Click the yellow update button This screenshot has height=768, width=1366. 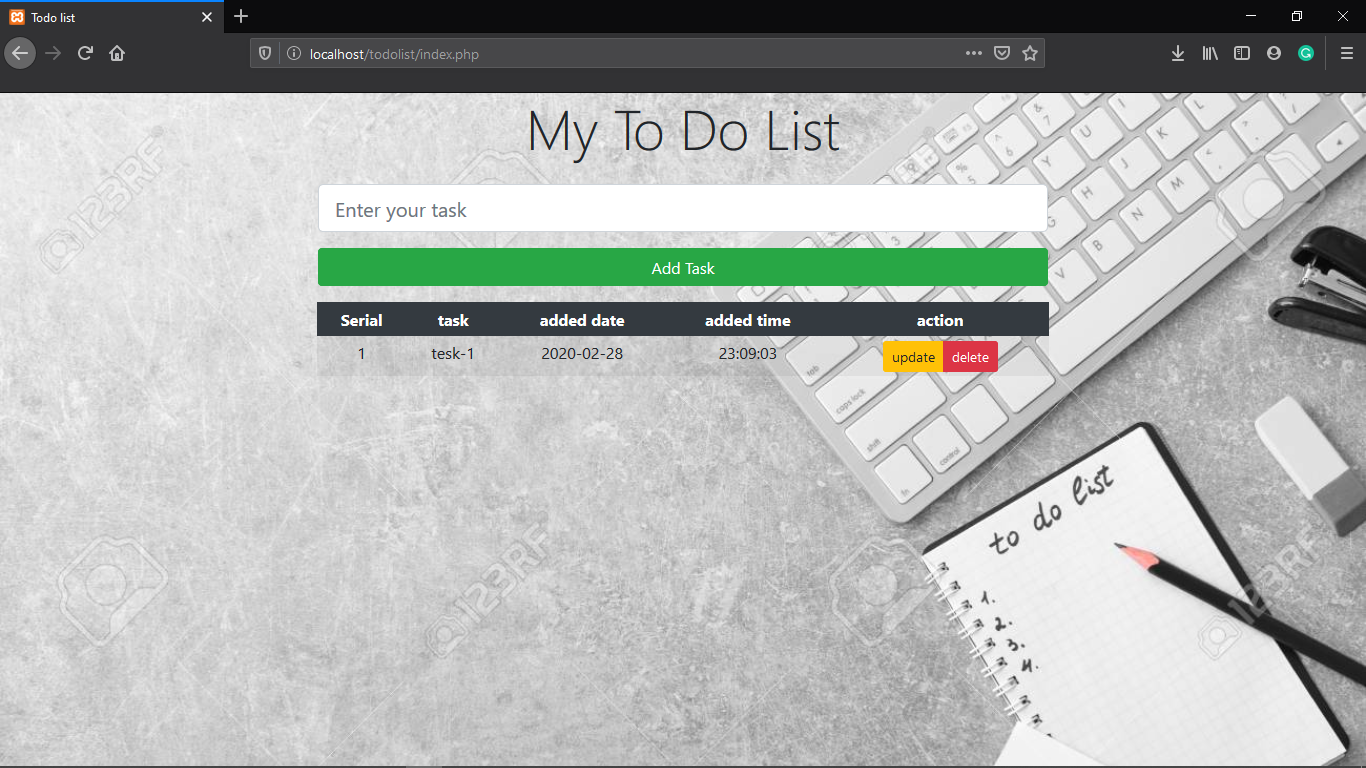913,357
